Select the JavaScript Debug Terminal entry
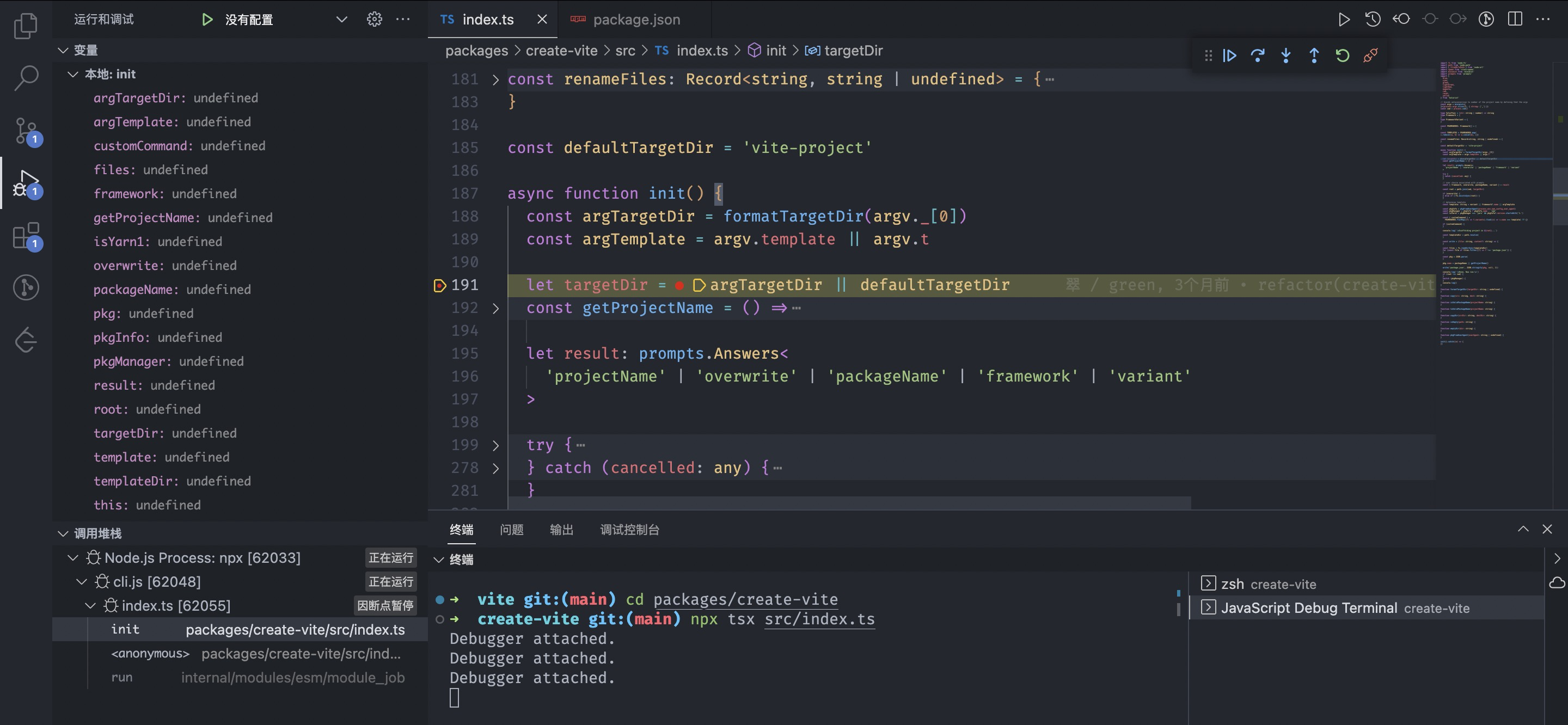Screen dimensions: 1568x725 (x=1309, y=607)
